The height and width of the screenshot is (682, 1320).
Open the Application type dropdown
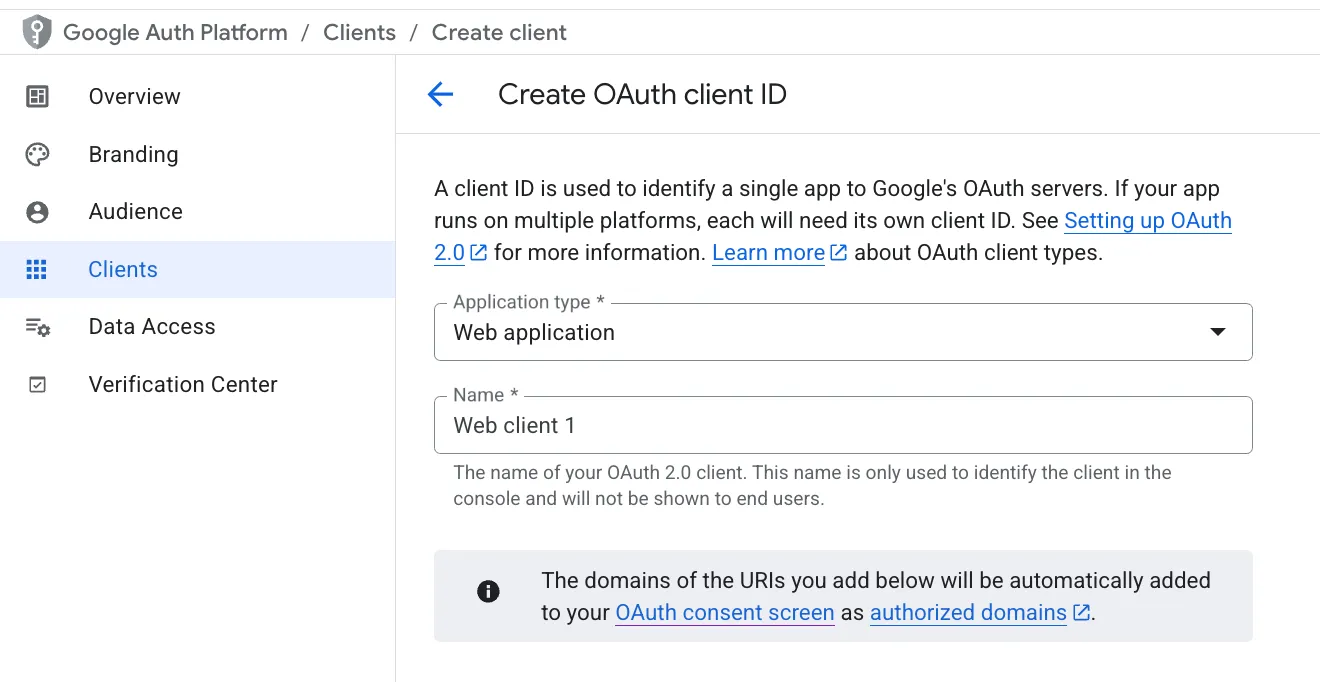[820, 332]
